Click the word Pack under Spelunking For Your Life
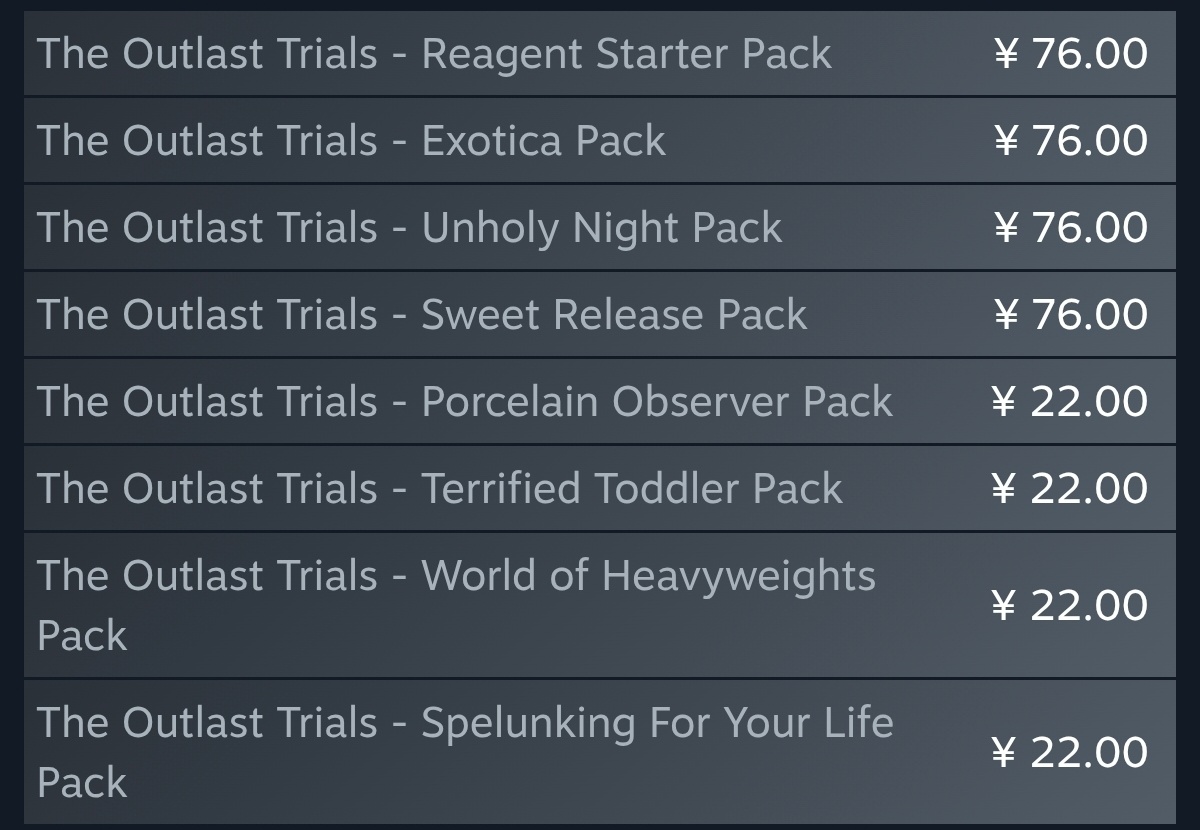The width and height of the screenshot is (1200, 830). pos(82,783)
